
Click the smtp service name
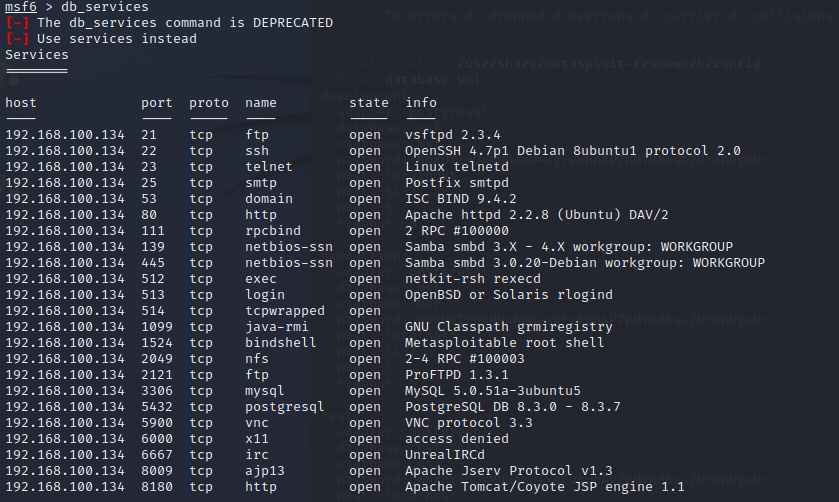(x=261, y=183)
